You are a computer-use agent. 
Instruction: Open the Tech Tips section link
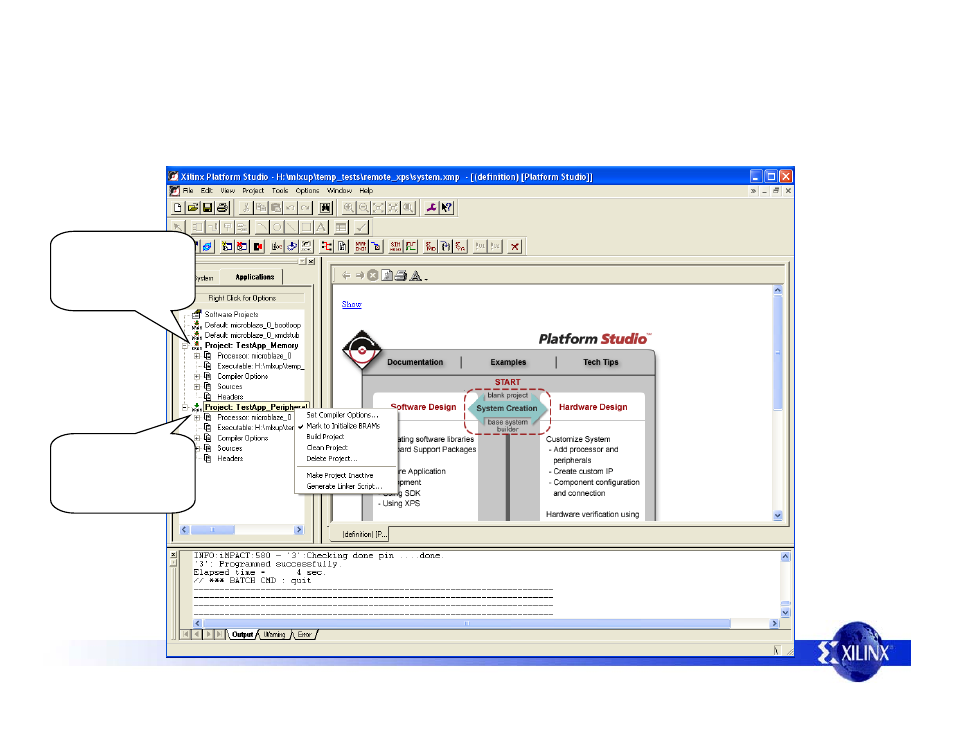pyautogui.click(x=601, y=362)
